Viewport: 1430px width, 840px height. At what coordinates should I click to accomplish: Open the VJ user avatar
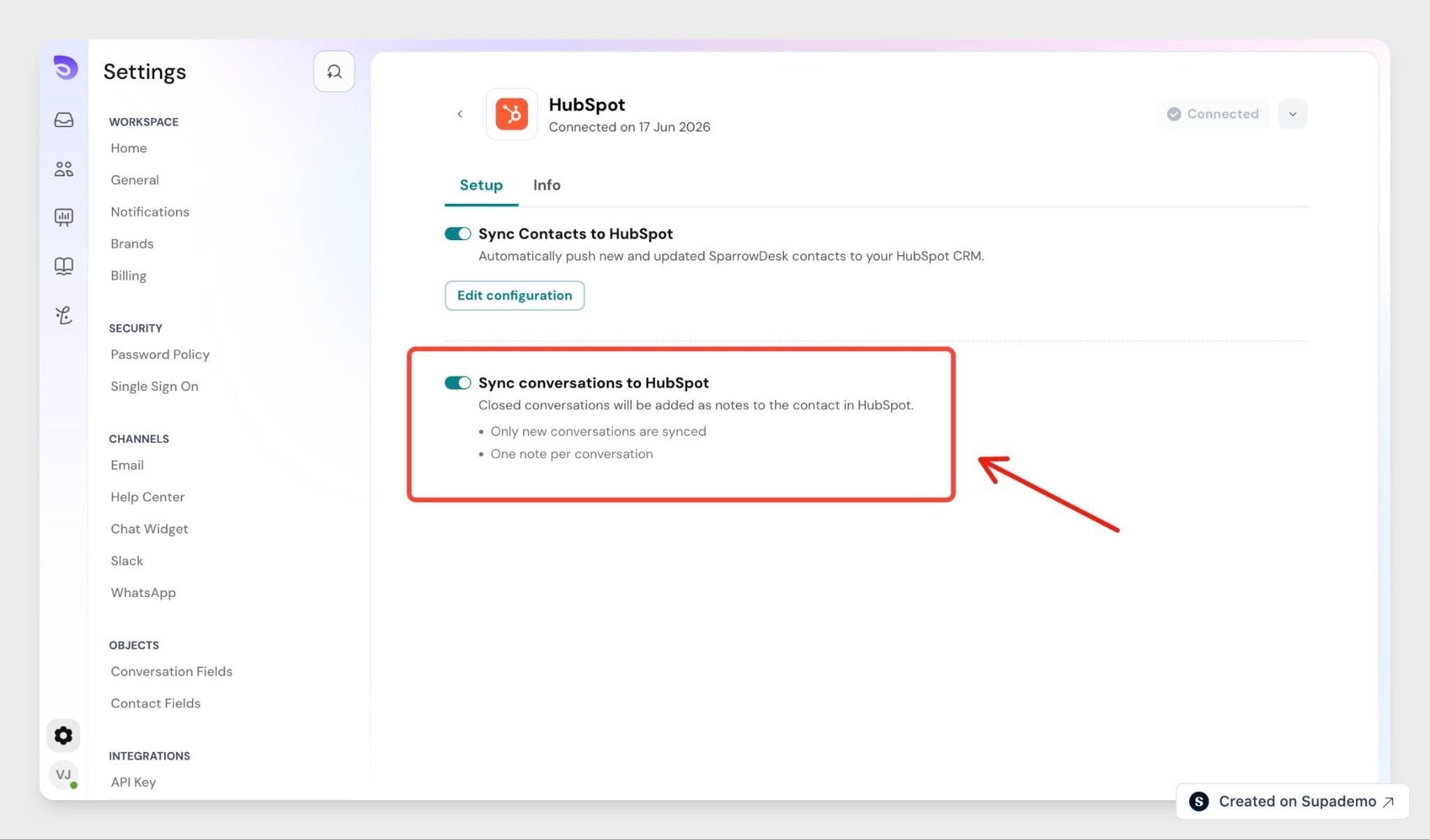tap(64, 774)
